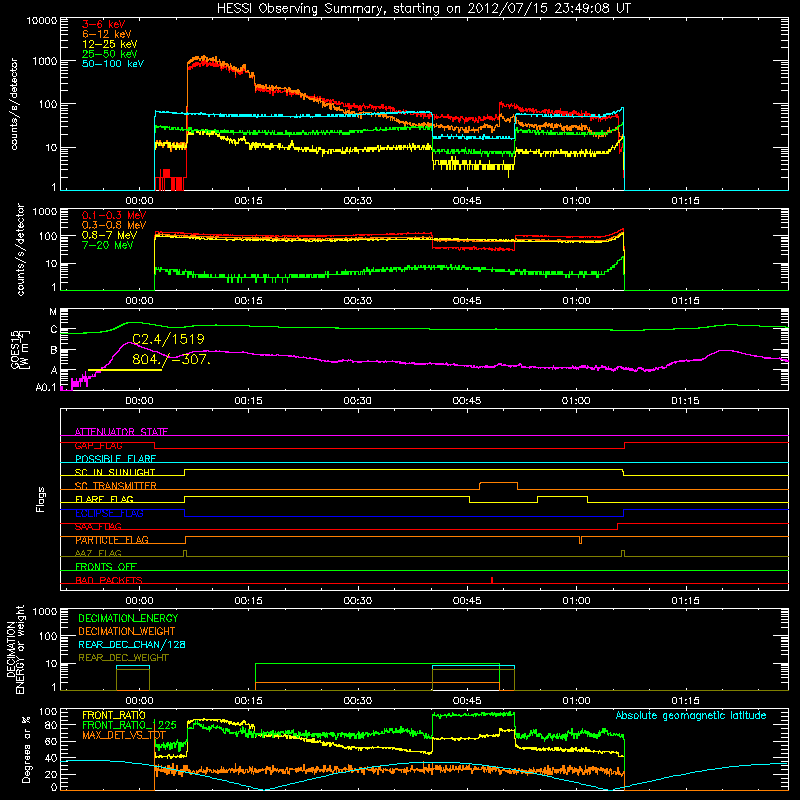
Task: Click the 00:45 tick under the Flags panel
Action: point(467,601)
